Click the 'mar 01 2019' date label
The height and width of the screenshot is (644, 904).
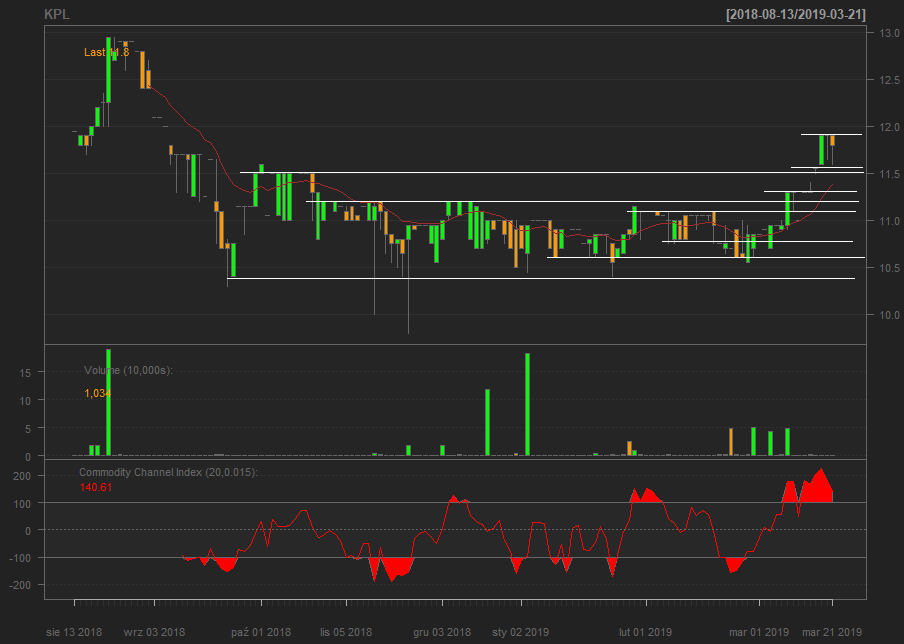point(759,632)
